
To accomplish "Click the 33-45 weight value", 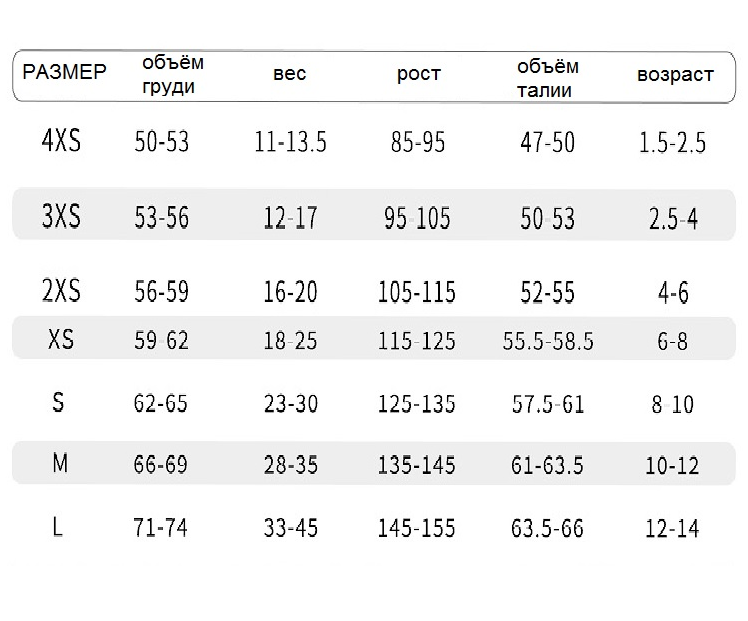I will tap(291, 528).
